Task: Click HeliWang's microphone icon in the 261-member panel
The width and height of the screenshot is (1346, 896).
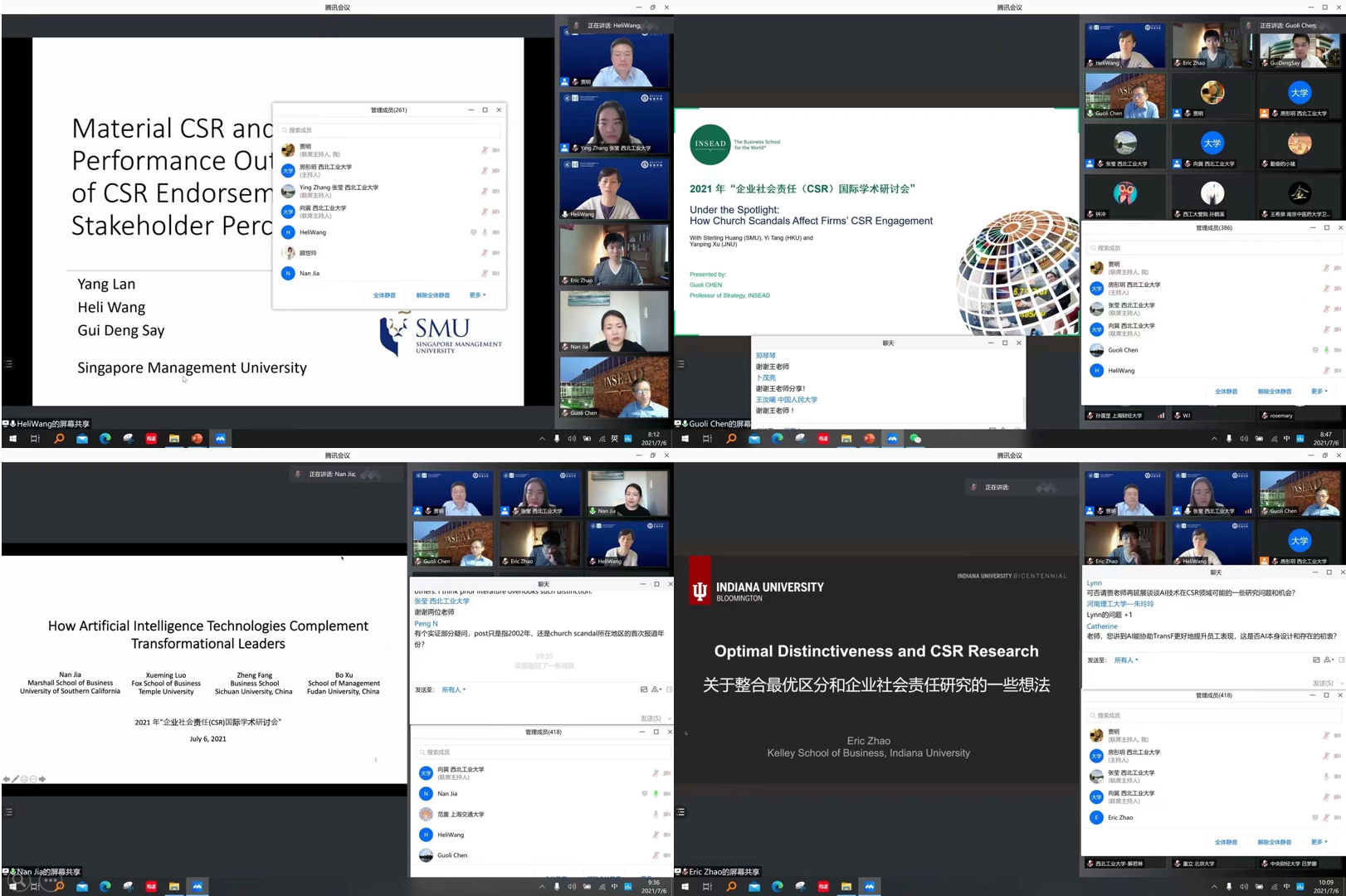Action: [x=485, y=232]
